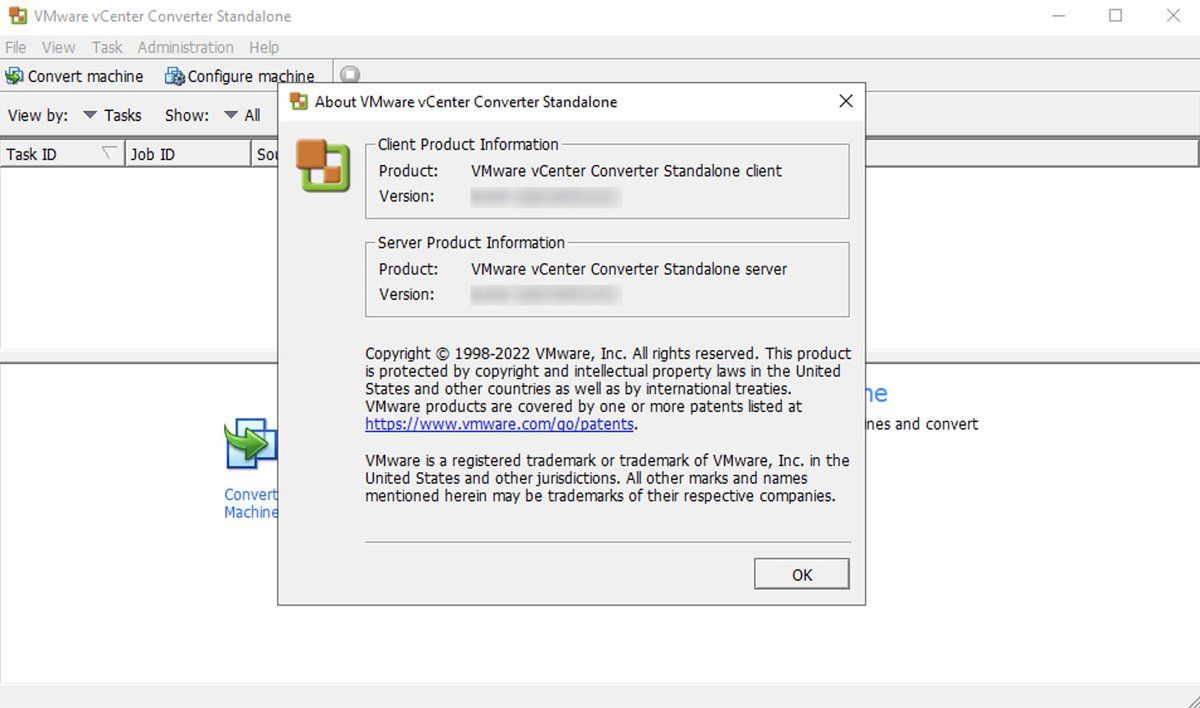Sort by the Task ID column header
The height and width of the screenshot is (708, 1200).
(63, 154)
